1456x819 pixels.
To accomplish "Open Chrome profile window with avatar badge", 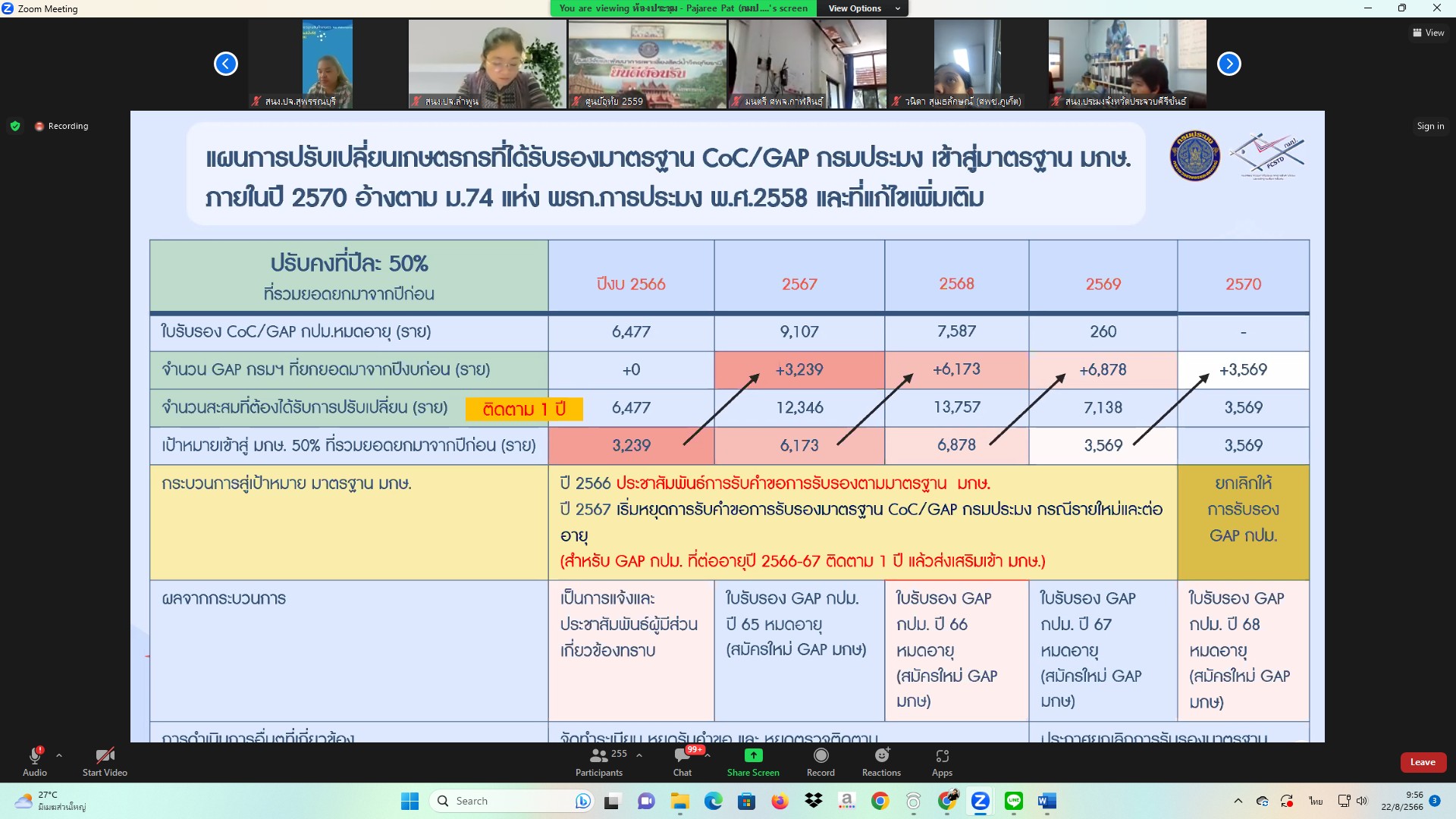I will tap(948, 800).
